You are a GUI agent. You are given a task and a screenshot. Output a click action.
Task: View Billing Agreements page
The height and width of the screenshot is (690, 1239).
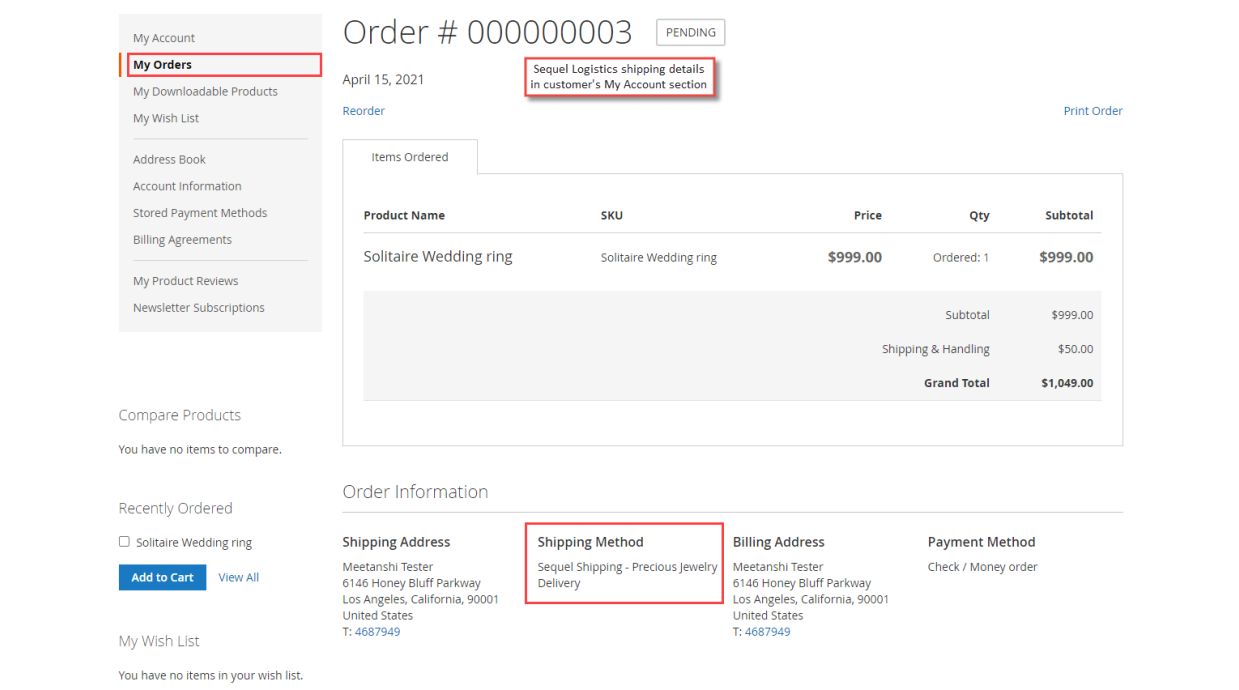[x=182, y=240]
